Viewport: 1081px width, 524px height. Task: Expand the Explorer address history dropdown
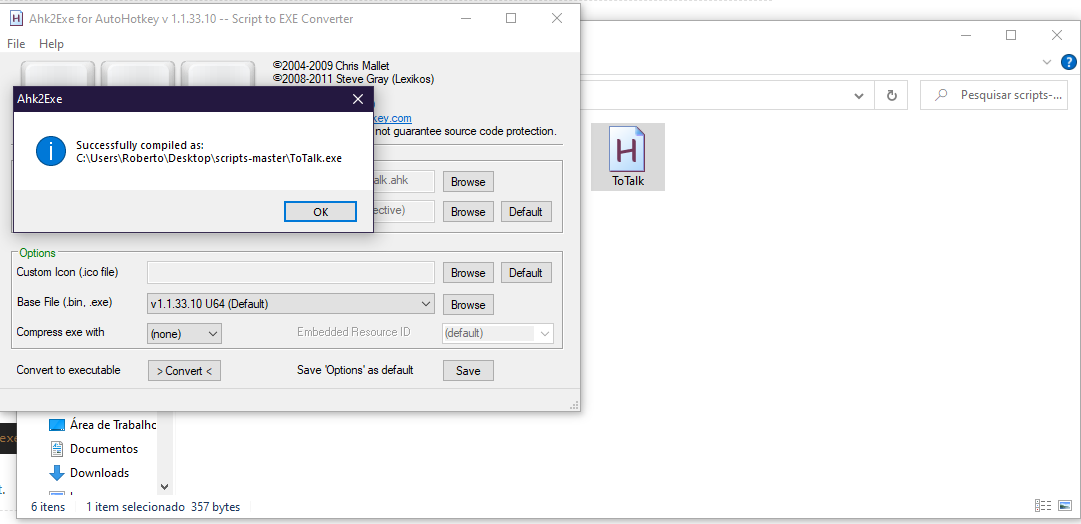[x=859, y=95]
